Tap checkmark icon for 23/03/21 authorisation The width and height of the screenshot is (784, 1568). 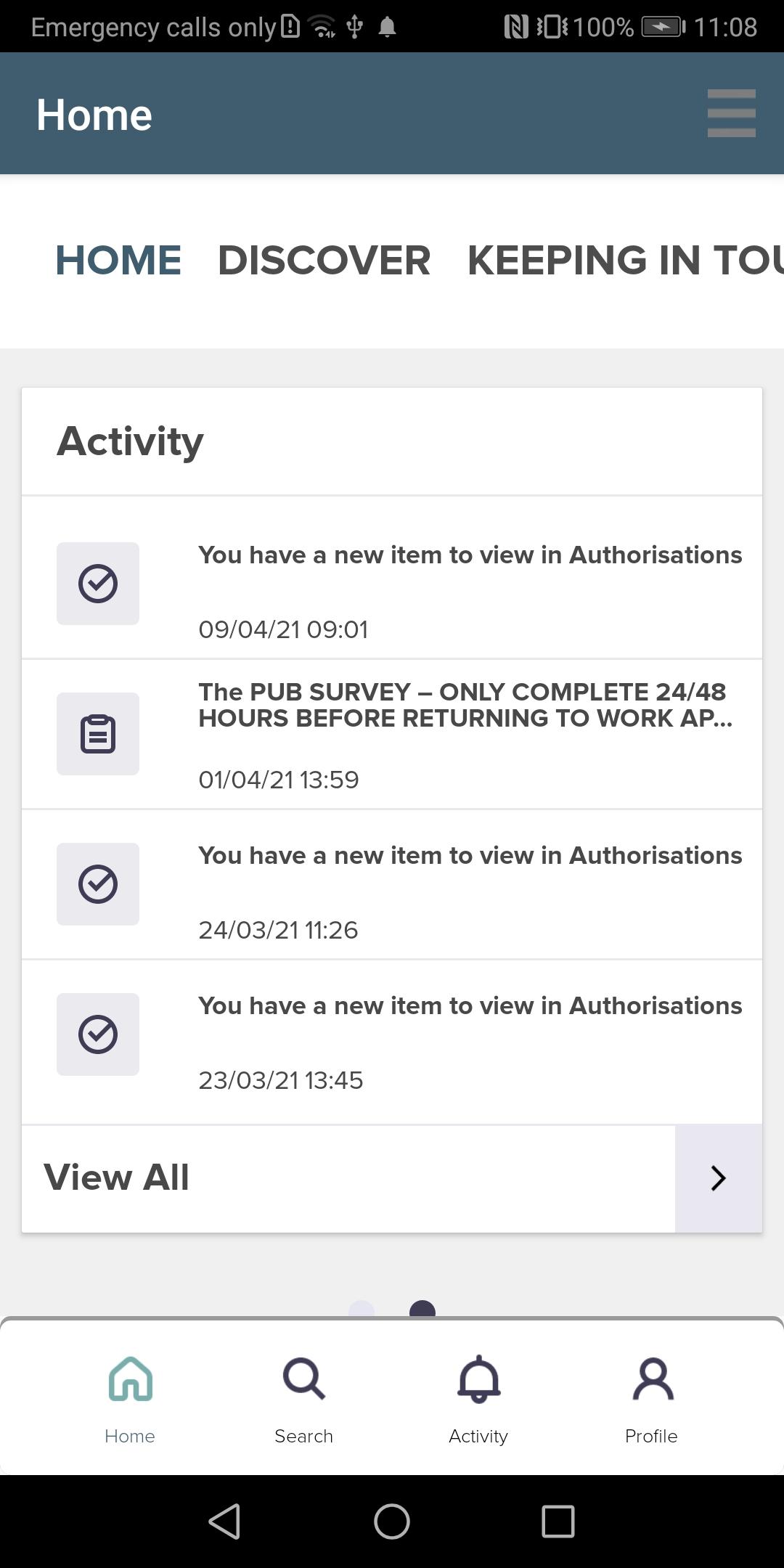point(98,1034)
